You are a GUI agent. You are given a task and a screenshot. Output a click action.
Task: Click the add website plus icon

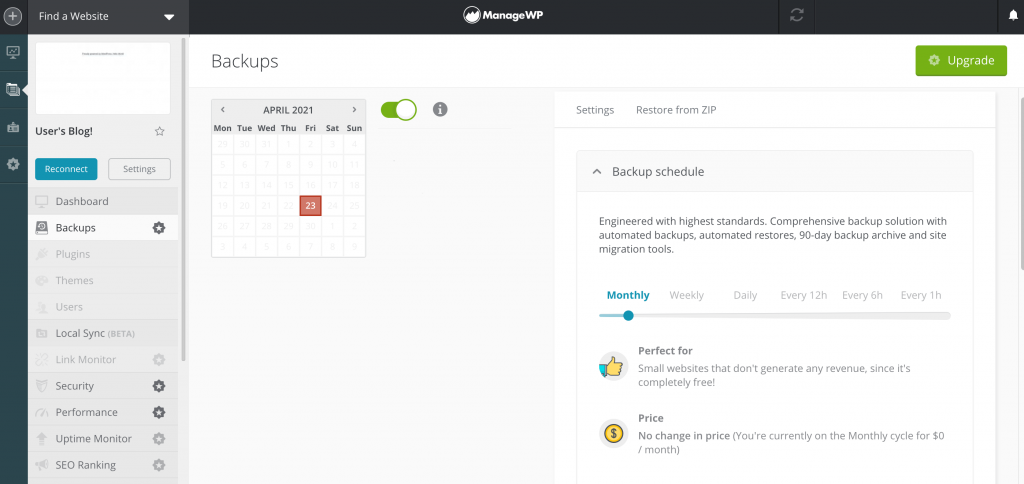13,16
